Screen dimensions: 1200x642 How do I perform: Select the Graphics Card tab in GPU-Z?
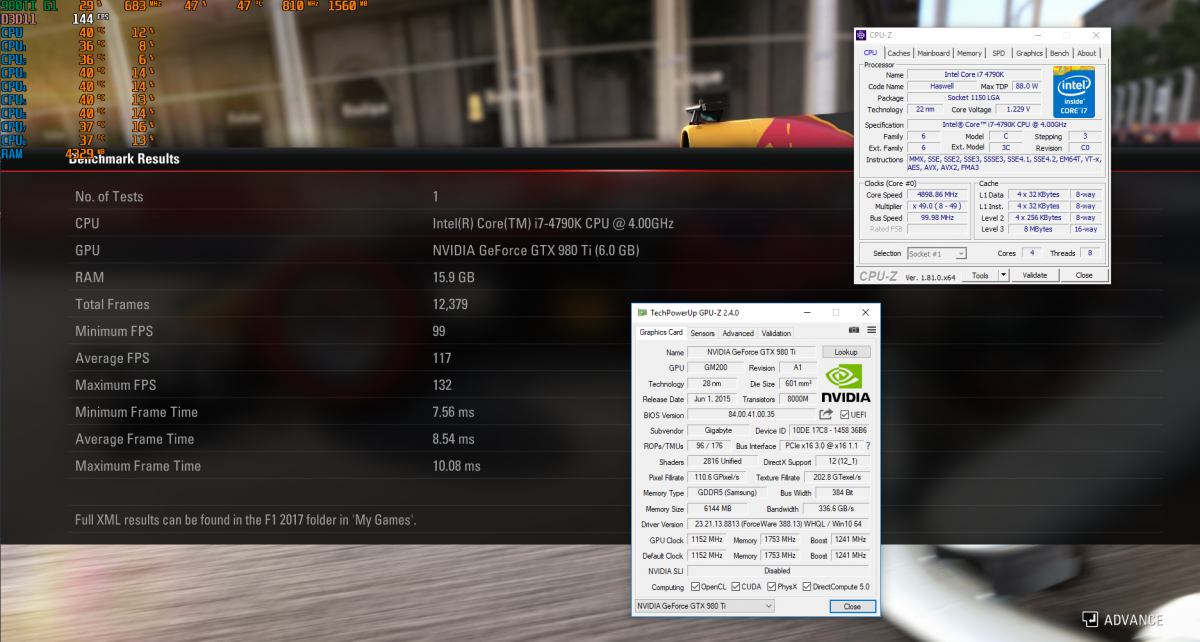pos(661,332)
